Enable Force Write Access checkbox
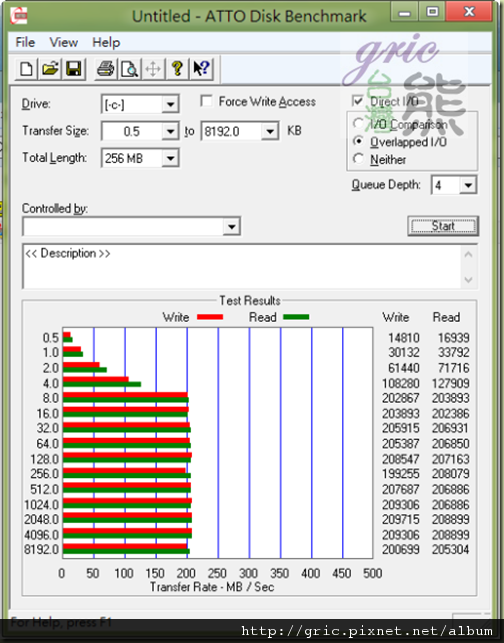 click(206, 101)
